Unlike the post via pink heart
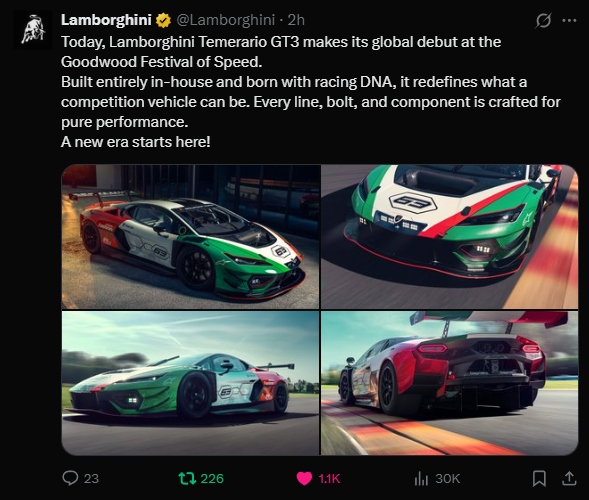 (x=304, y=479)
